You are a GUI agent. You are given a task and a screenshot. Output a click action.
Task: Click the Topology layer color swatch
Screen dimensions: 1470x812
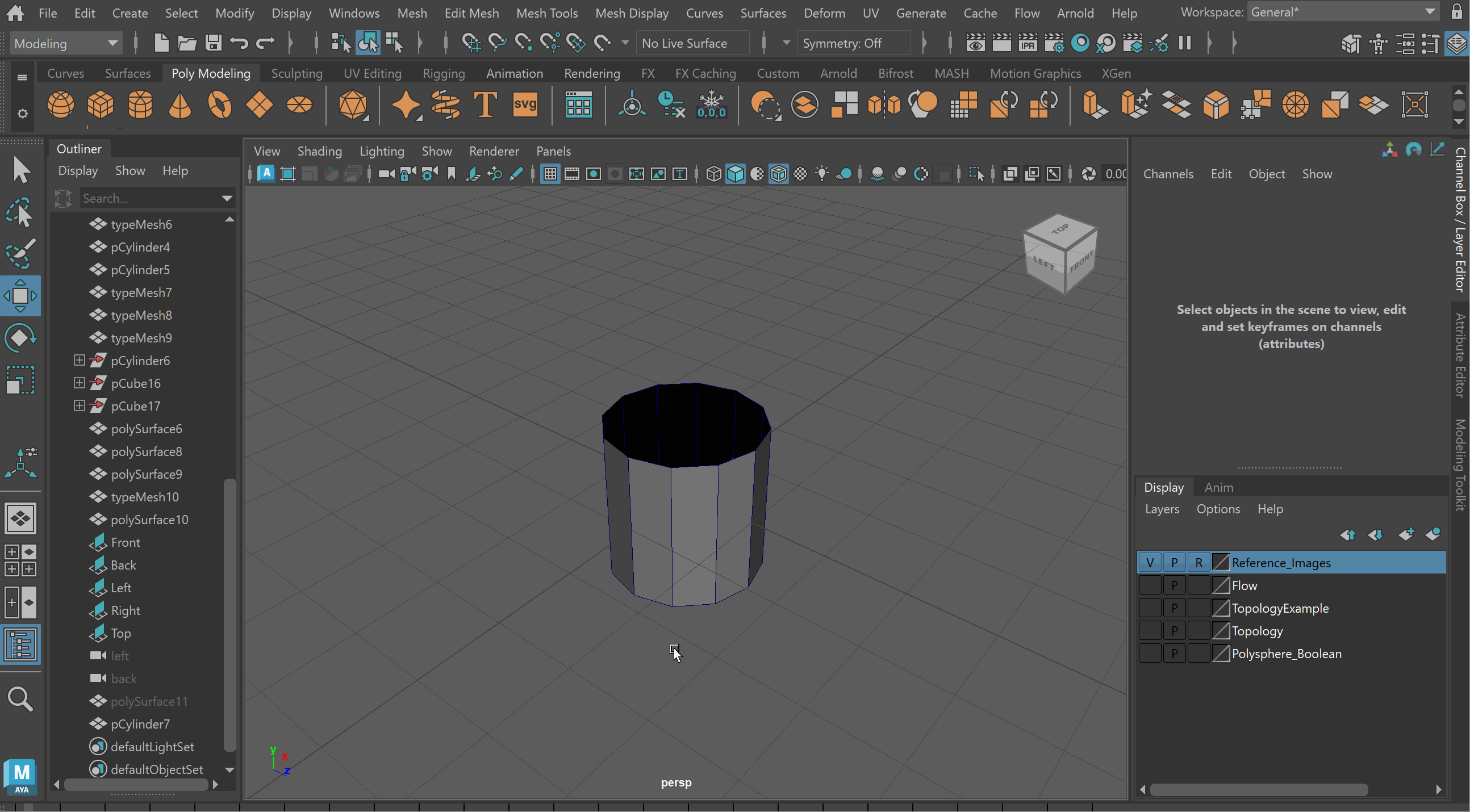tap(1220, 631)
